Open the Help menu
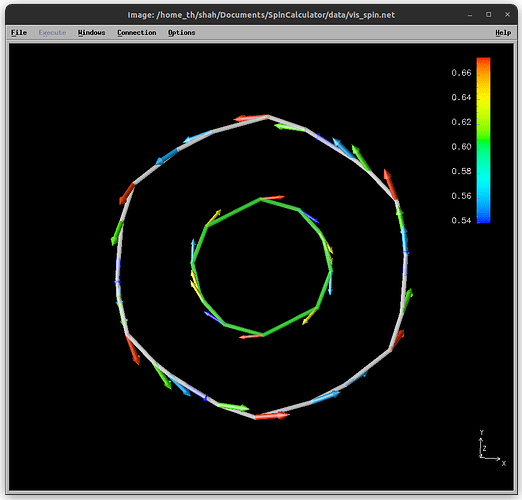The height and width of the screenshot is (500, 522). pyautogui.click(x=503, y=33)
